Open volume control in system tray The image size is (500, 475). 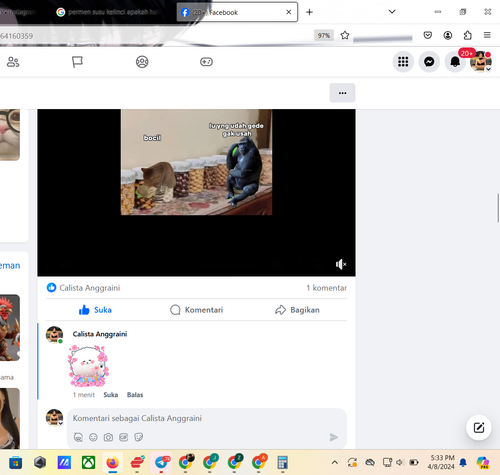pos(400,462)
